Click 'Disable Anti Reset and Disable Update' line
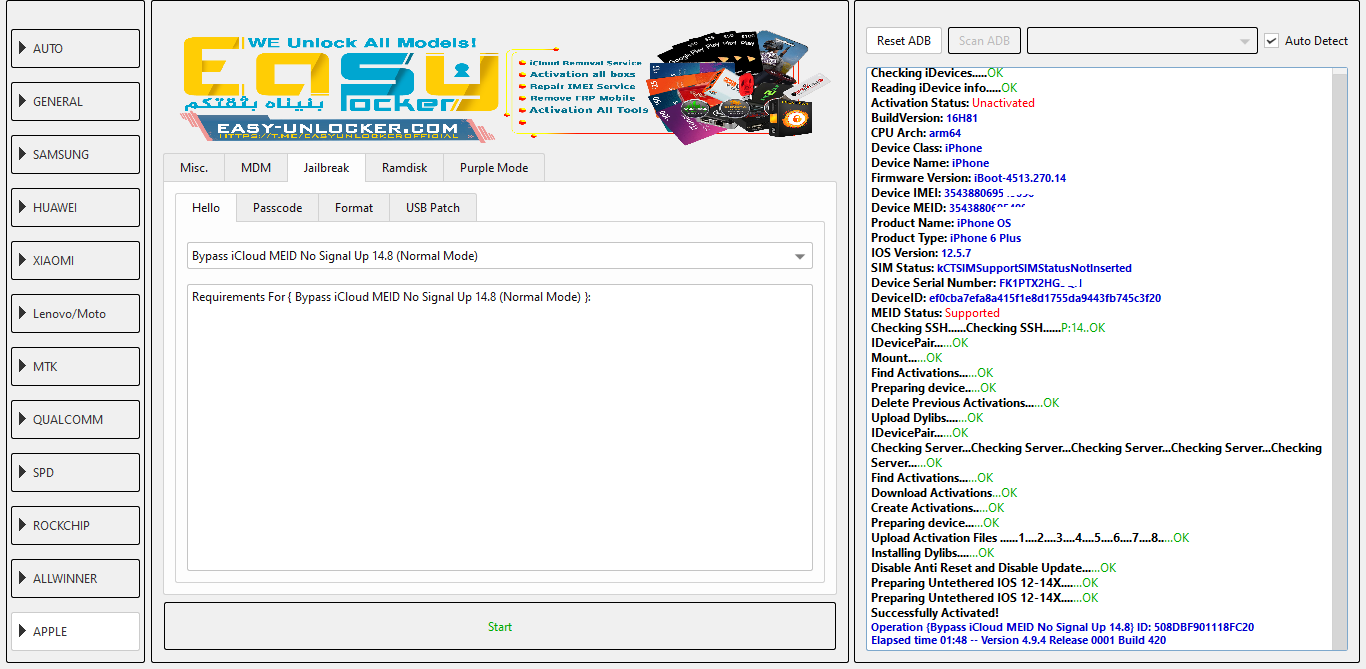 (993, 568)
